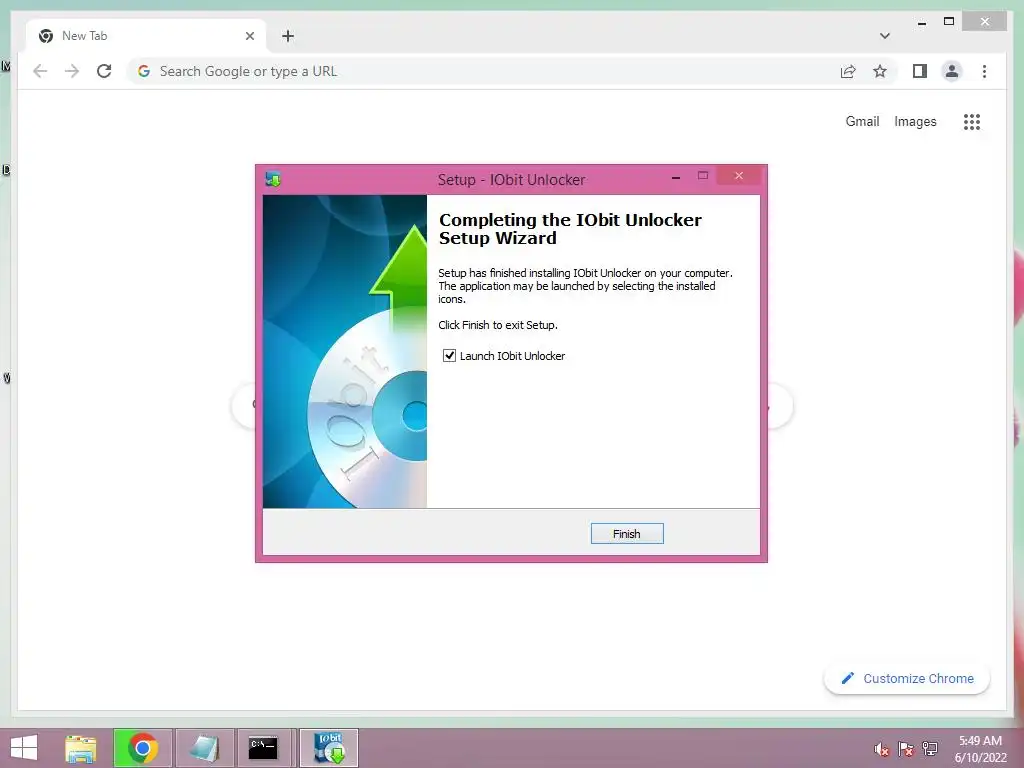The image size is (1024, 768).
Task: Reload the Chrome page
Action: [x=104, y=71]
